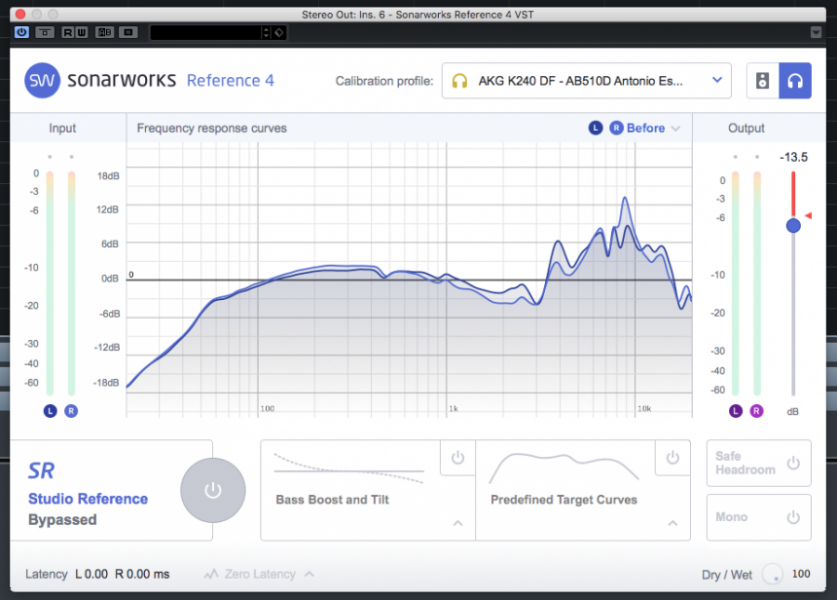Toggle the Studio Reference calibration power button
This screenshot has height=600, width=837.
[x=212, y=490]
